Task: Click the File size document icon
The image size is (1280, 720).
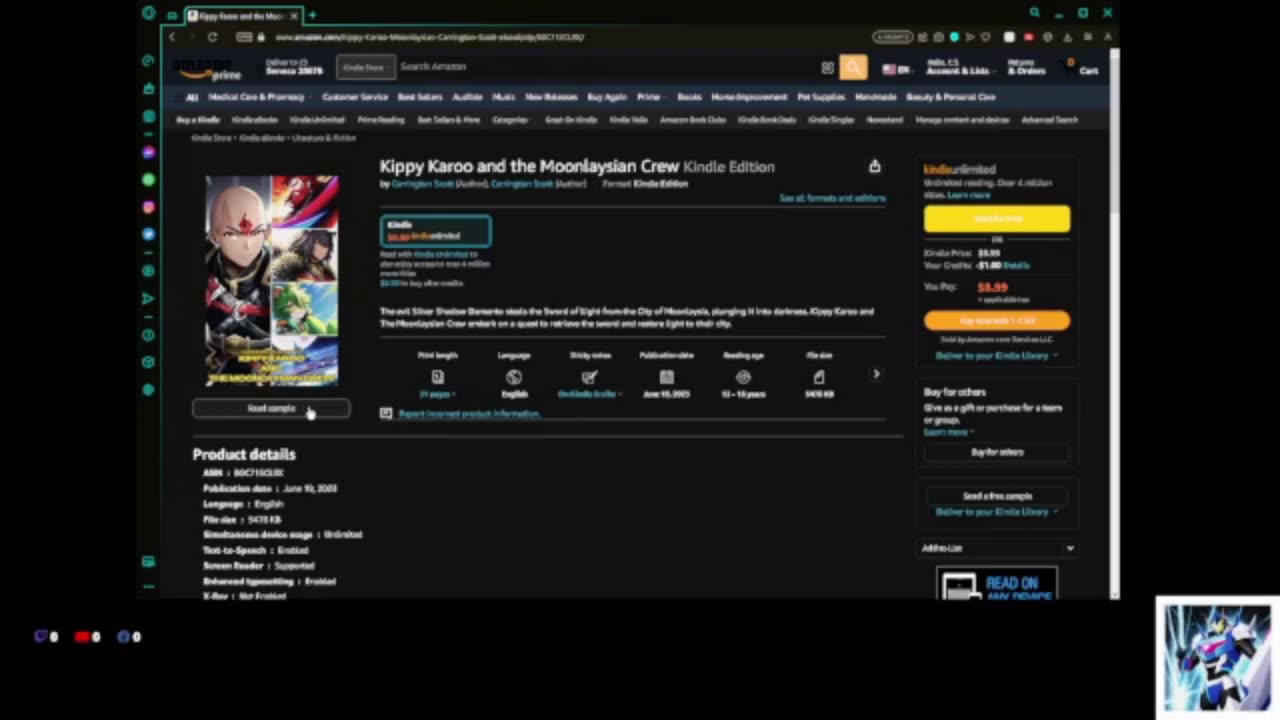Action: point(819,377)
